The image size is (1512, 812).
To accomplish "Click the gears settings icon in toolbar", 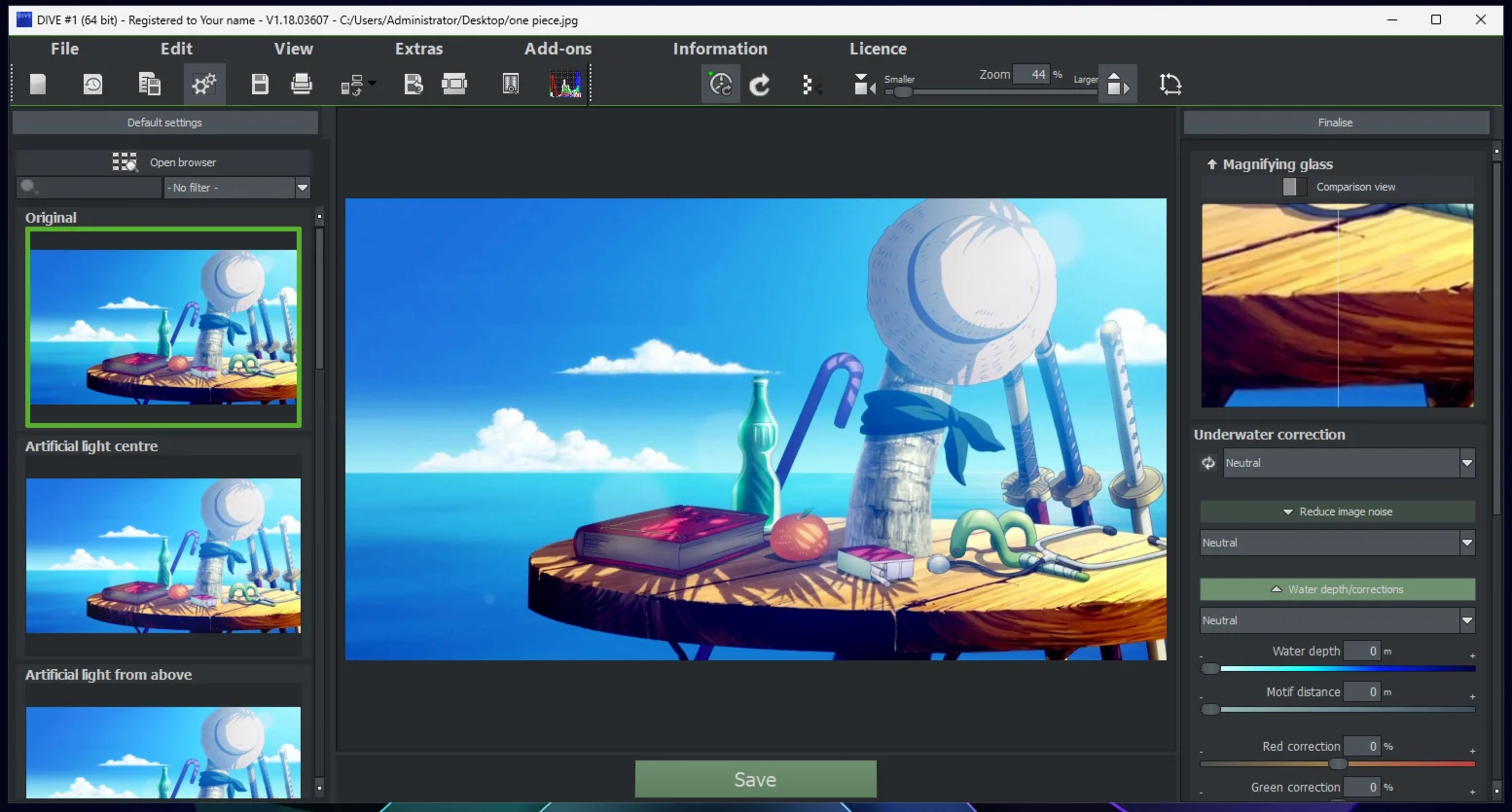I will coord(204,85).
